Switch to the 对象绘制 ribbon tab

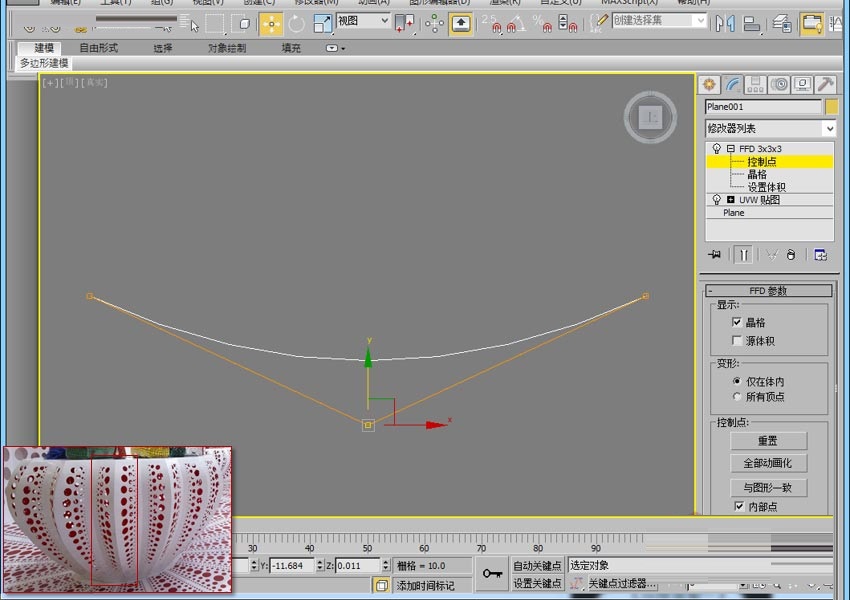click(x=227, y=48)
